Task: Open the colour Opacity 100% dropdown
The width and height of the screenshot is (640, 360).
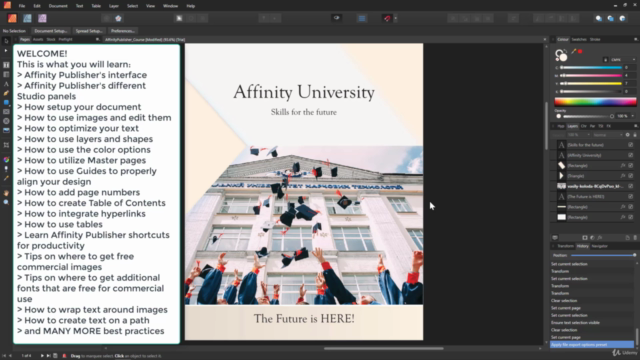Action: pyautogui.click(x=633, y=116)
